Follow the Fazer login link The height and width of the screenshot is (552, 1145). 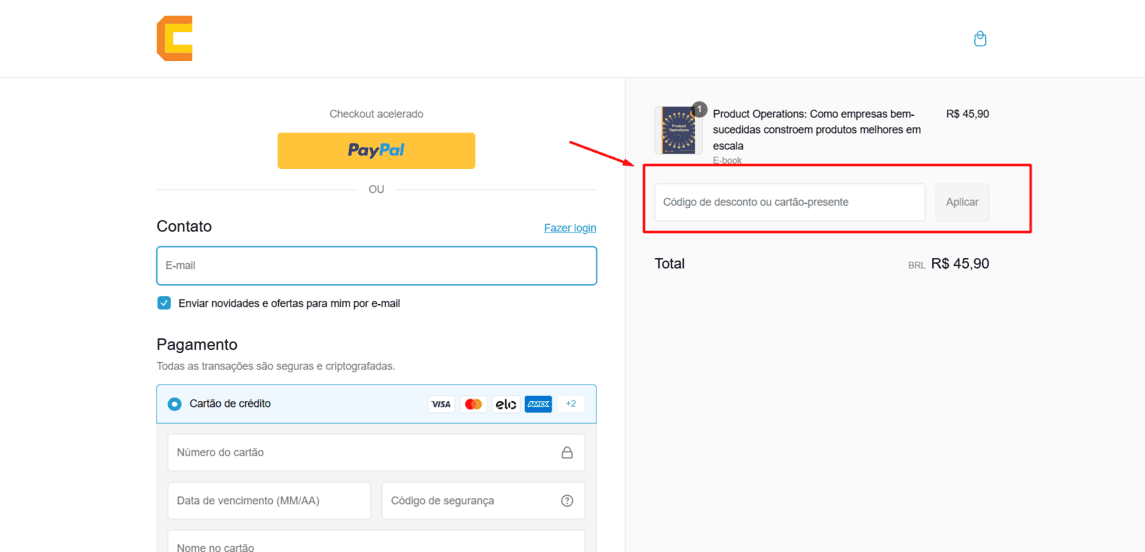coord(570,228)
